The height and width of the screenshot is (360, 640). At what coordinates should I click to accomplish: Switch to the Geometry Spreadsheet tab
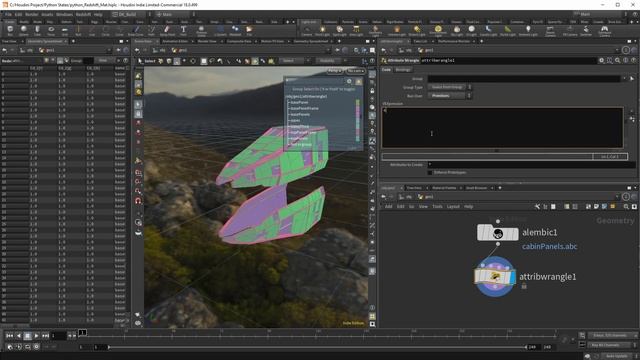45,41
